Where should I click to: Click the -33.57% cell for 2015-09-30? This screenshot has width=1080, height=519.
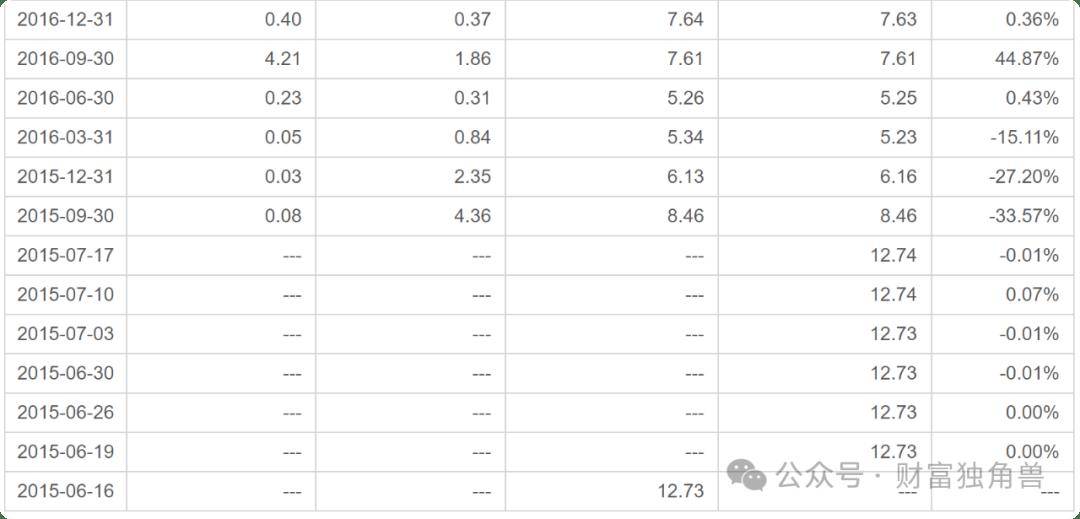click(1002, 216)
